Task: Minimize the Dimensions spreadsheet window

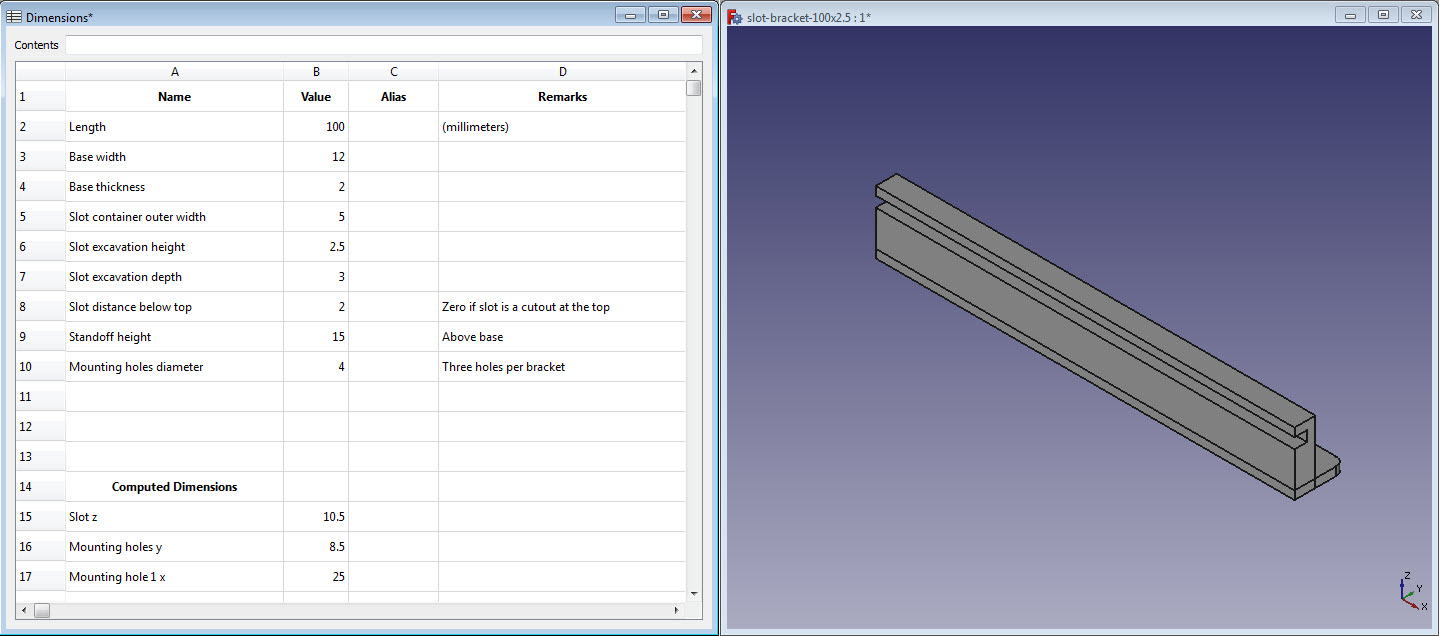Action: coord(629,14)
